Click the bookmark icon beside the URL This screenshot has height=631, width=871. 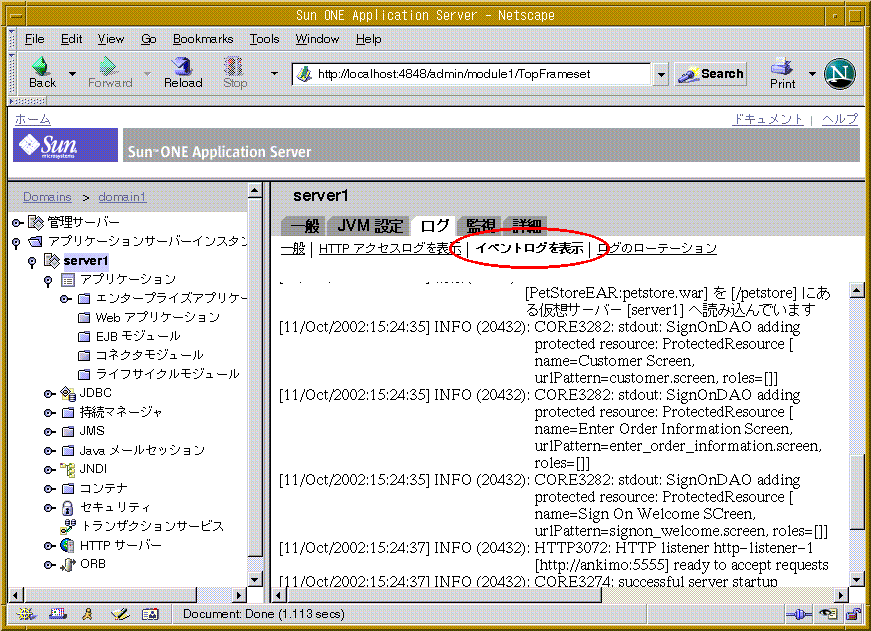tap(304, 74)
